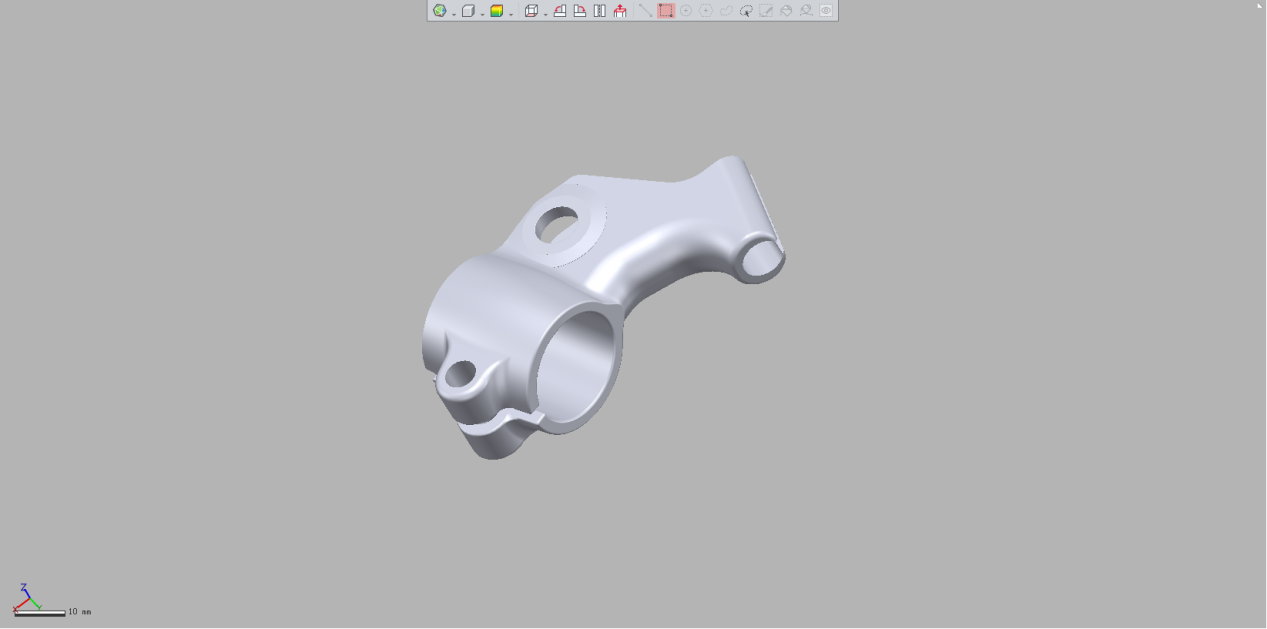Image resolution: width=1267 pixels, height=629 pixels.
Task: Rotate view counterclockwise using toolbar icon
Action: pos(560,11)
